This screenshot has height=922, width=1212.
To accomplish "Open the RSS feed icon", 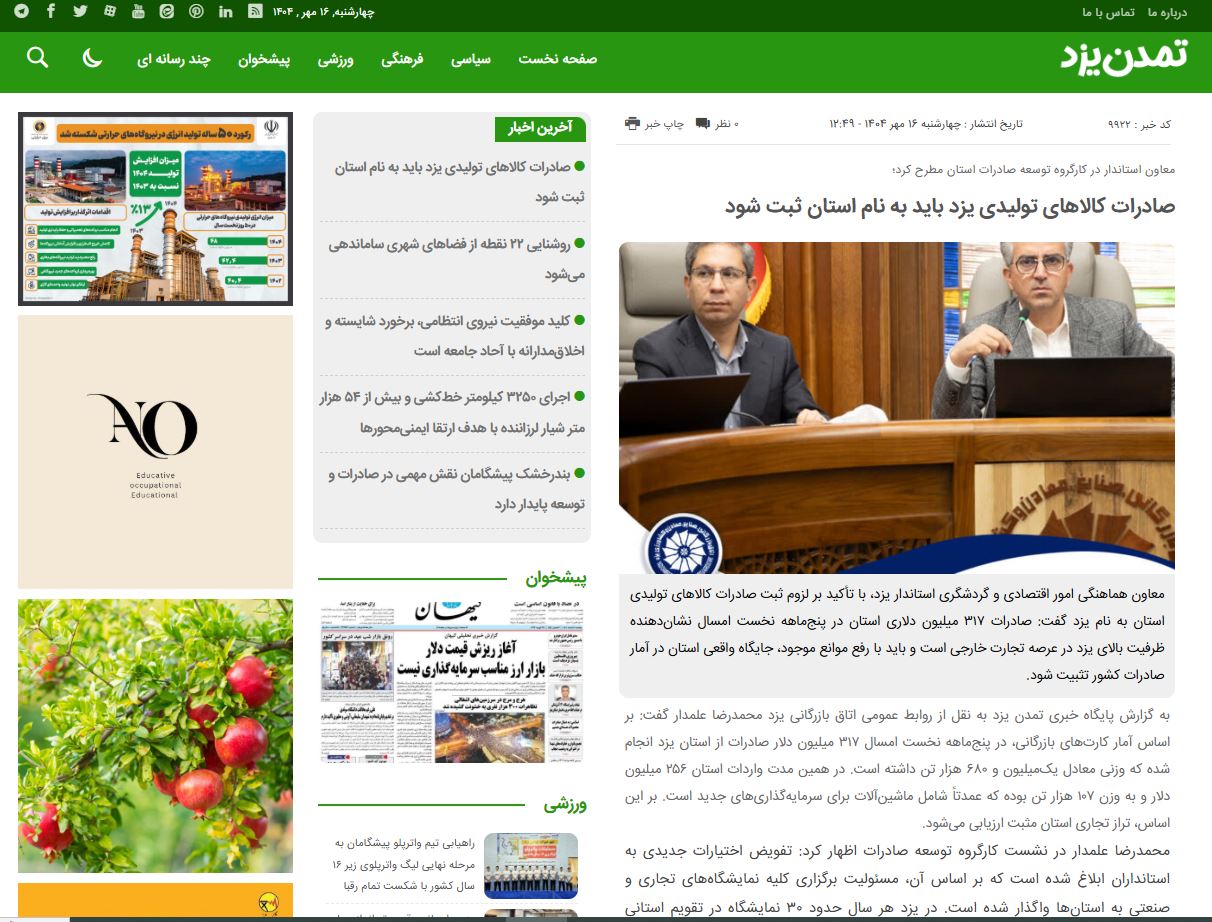I will point(255,12).
